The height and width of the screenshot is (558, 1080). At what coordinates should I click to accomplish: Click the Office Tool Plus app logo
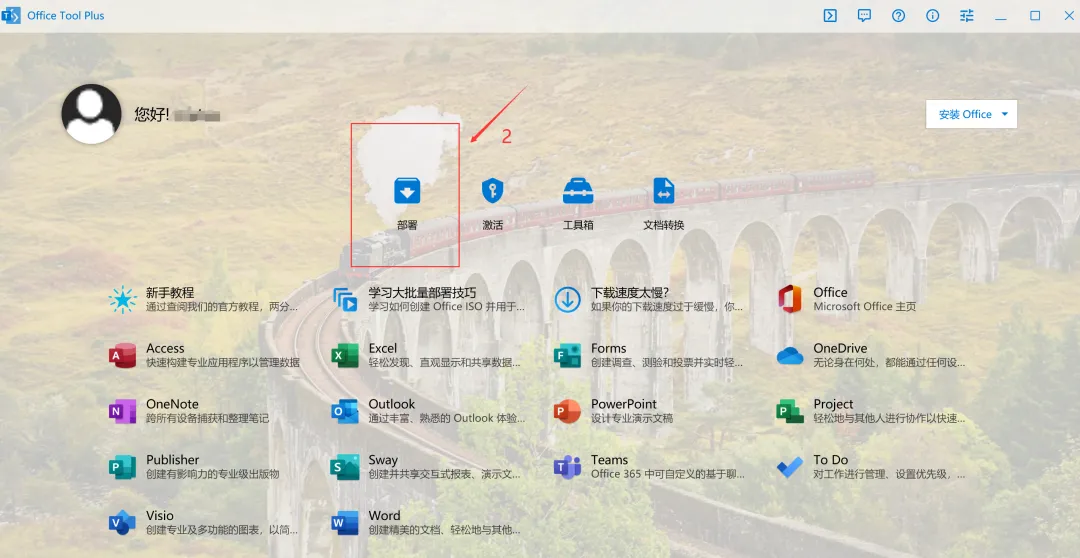[x=10, y=15]
